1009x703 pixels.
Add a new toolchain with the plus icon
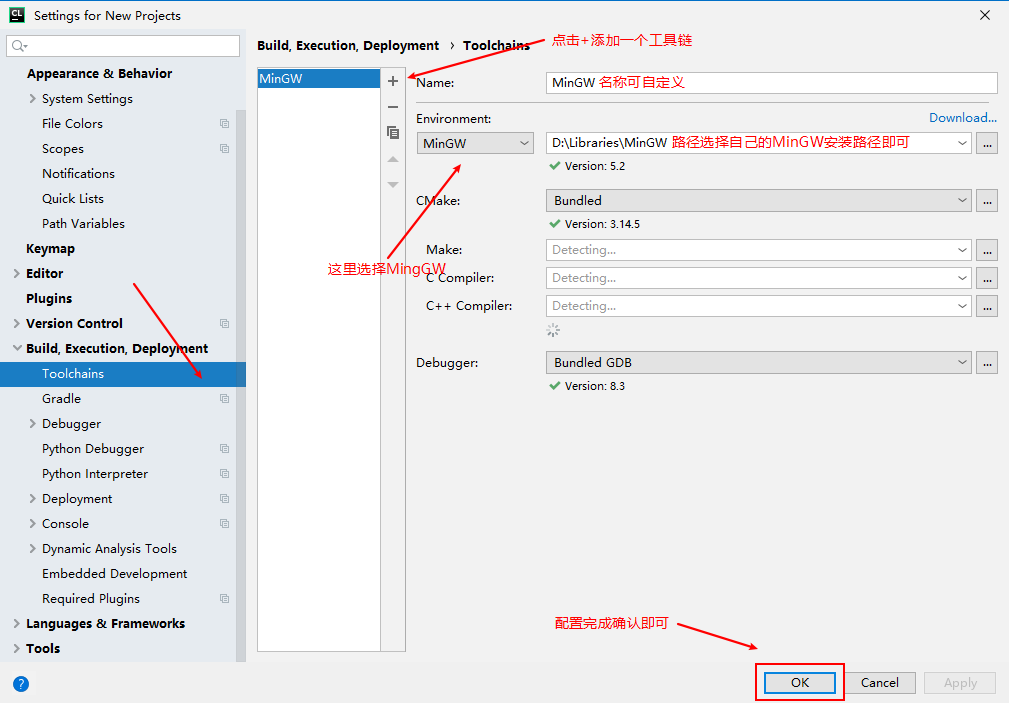tap(393, 80)
